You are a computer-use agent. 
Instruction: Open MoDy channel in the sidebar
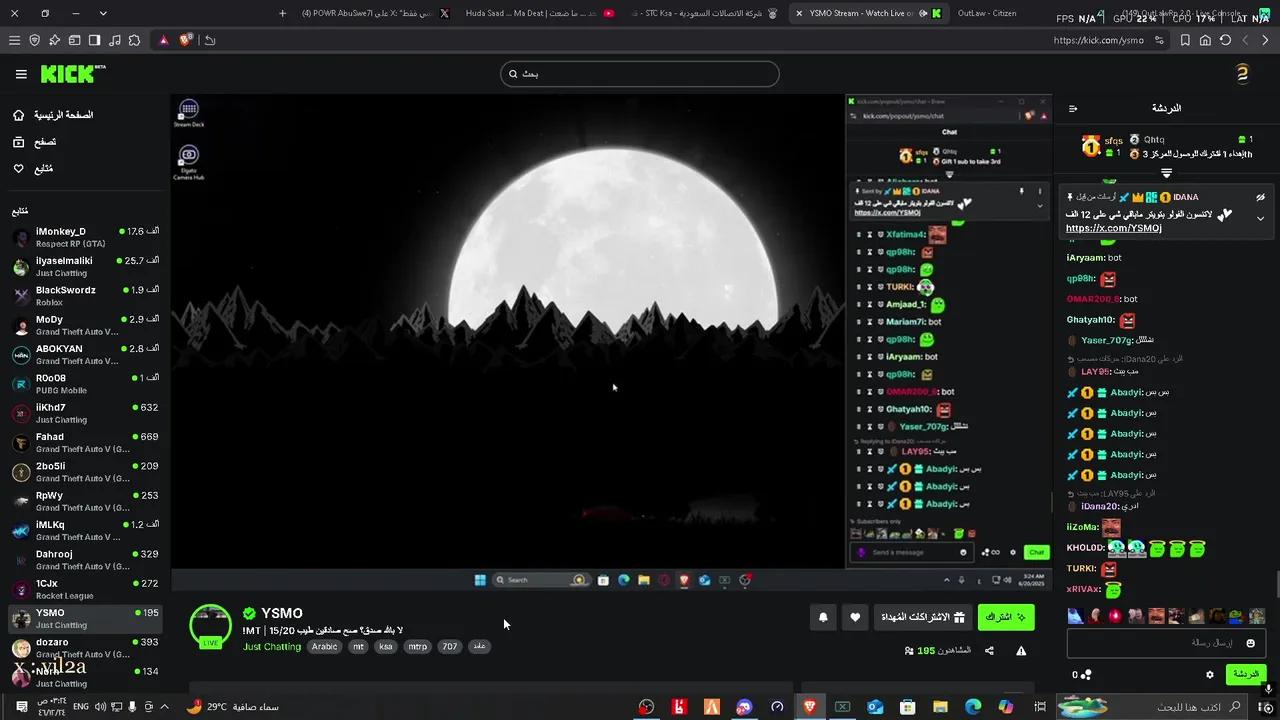click(85, 325)
